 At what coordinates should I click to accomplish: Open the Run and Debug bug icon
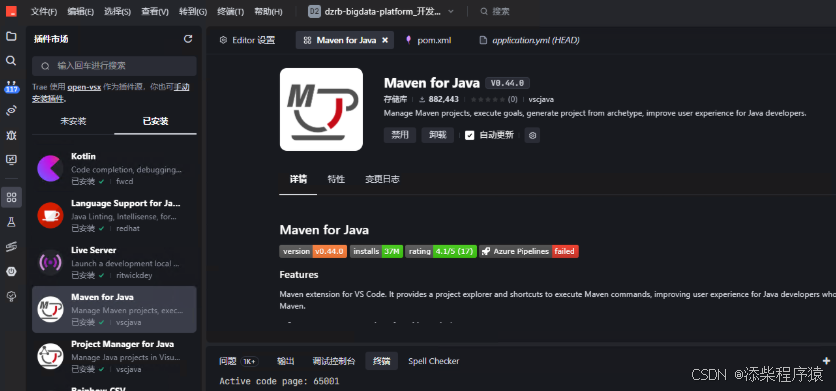11,135
